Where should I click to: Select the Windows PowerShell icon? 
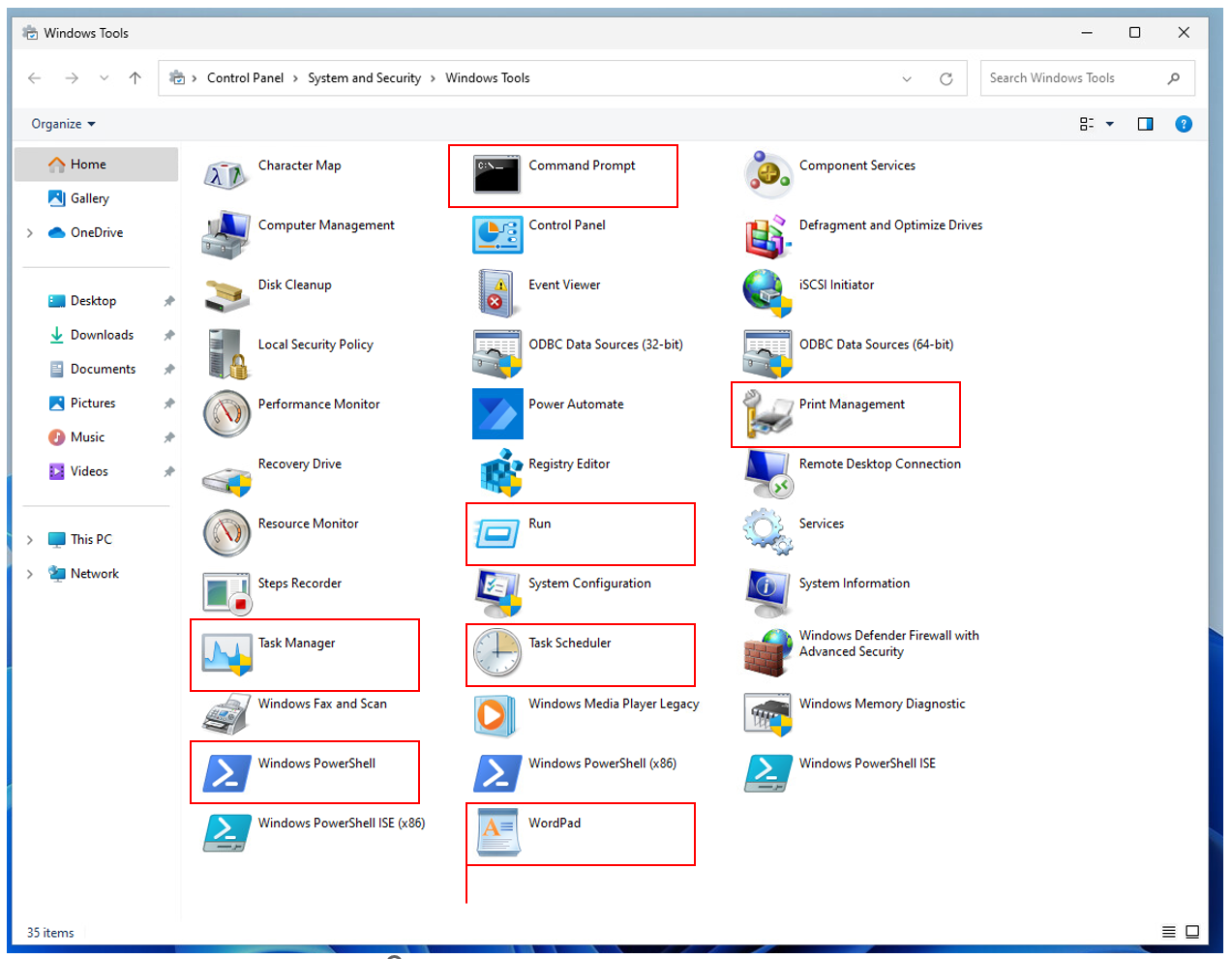(226, 773)
